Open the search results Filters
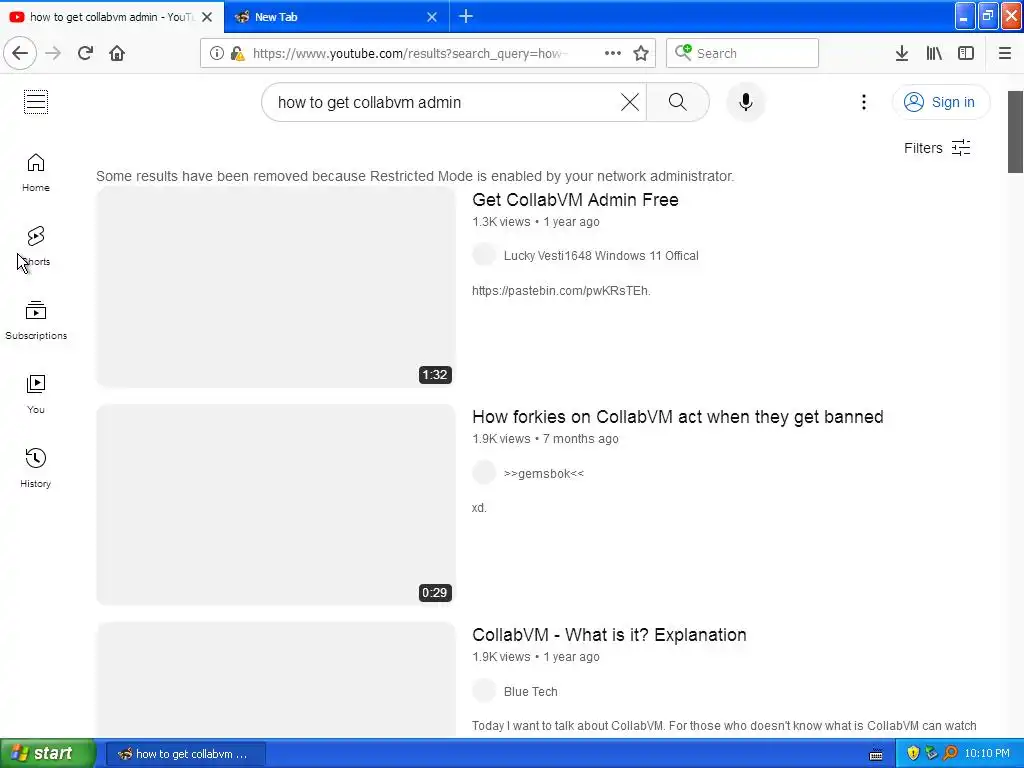This screenshot has height=768, width=1024. coord(936,148)
